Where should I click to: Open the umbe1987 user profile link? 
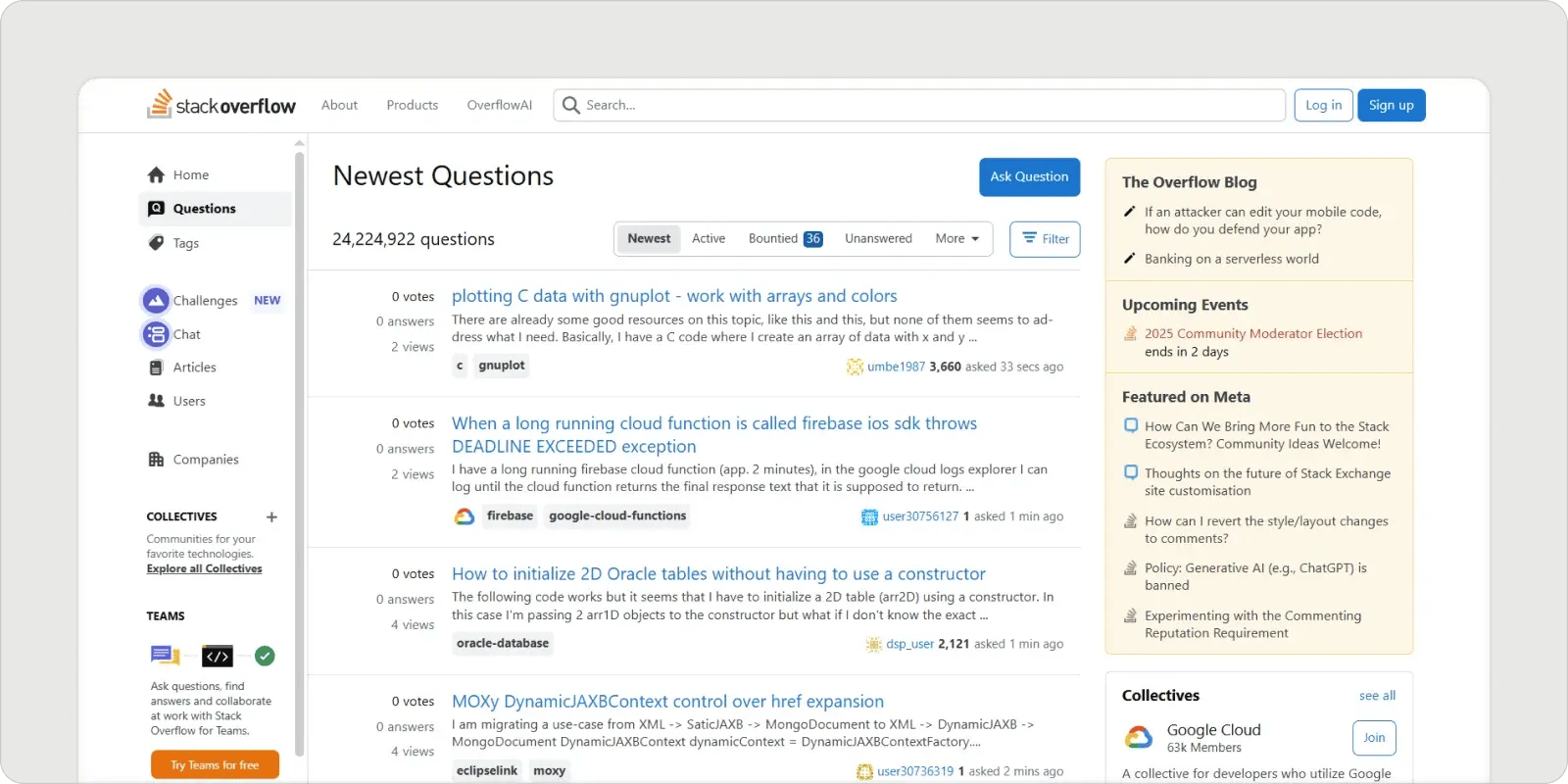[x=896, y=367]
